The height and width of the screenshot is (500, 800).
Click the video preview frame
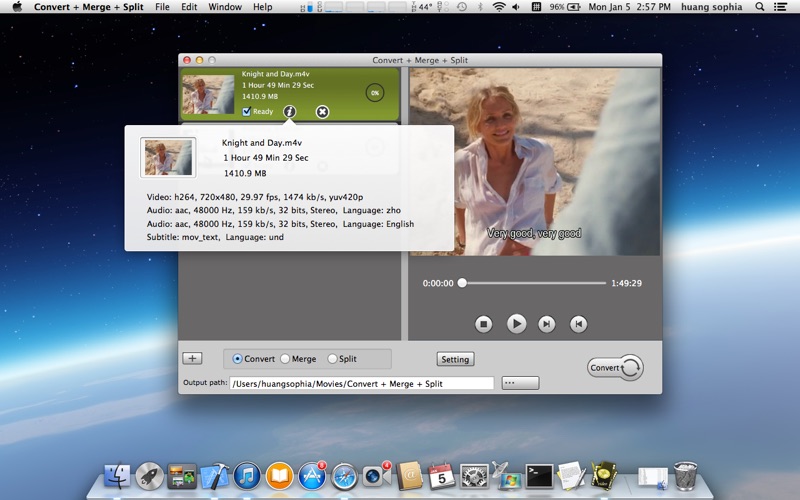535,162
